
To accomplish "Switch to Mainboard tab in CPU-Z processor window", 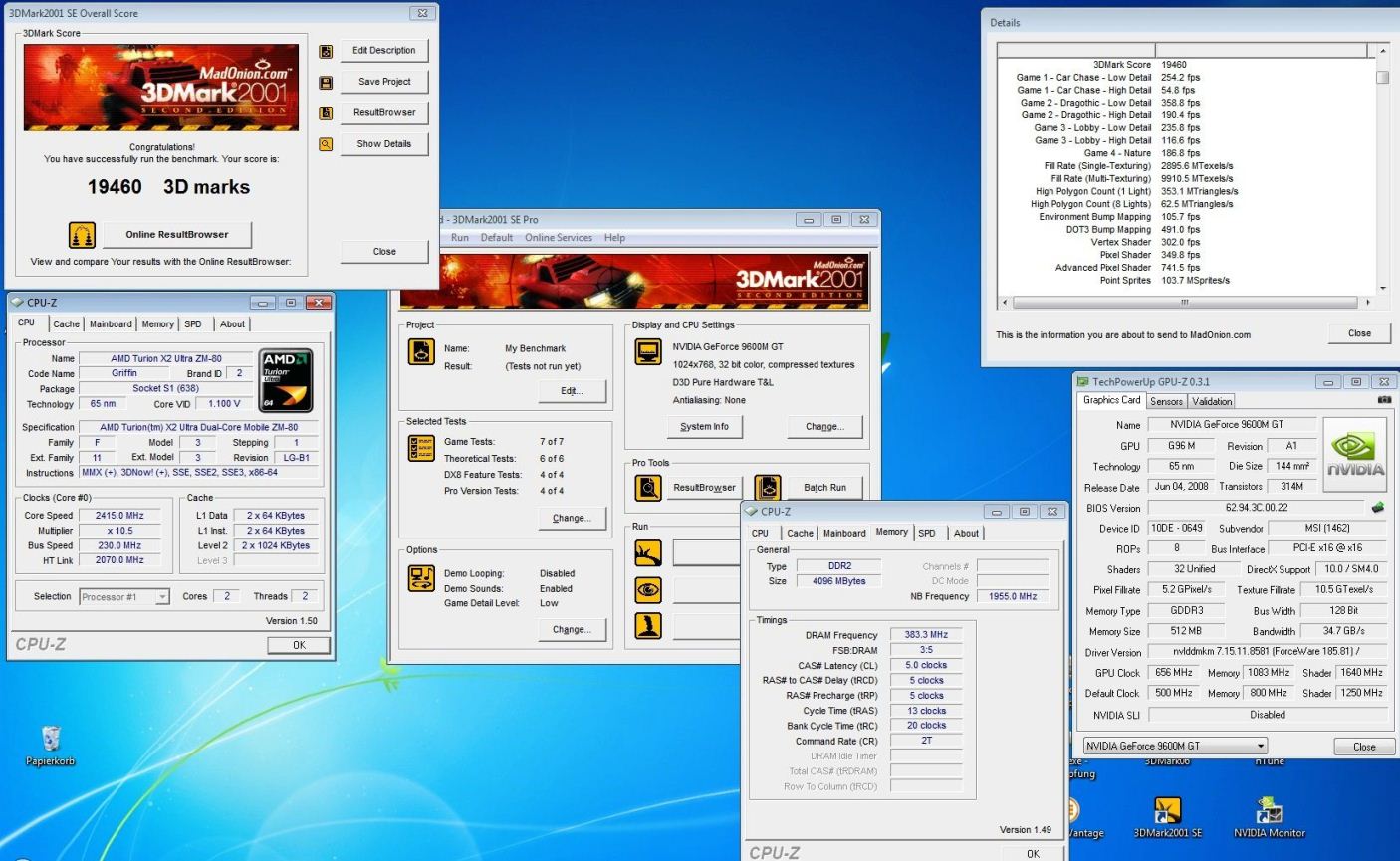I will 111,324.
